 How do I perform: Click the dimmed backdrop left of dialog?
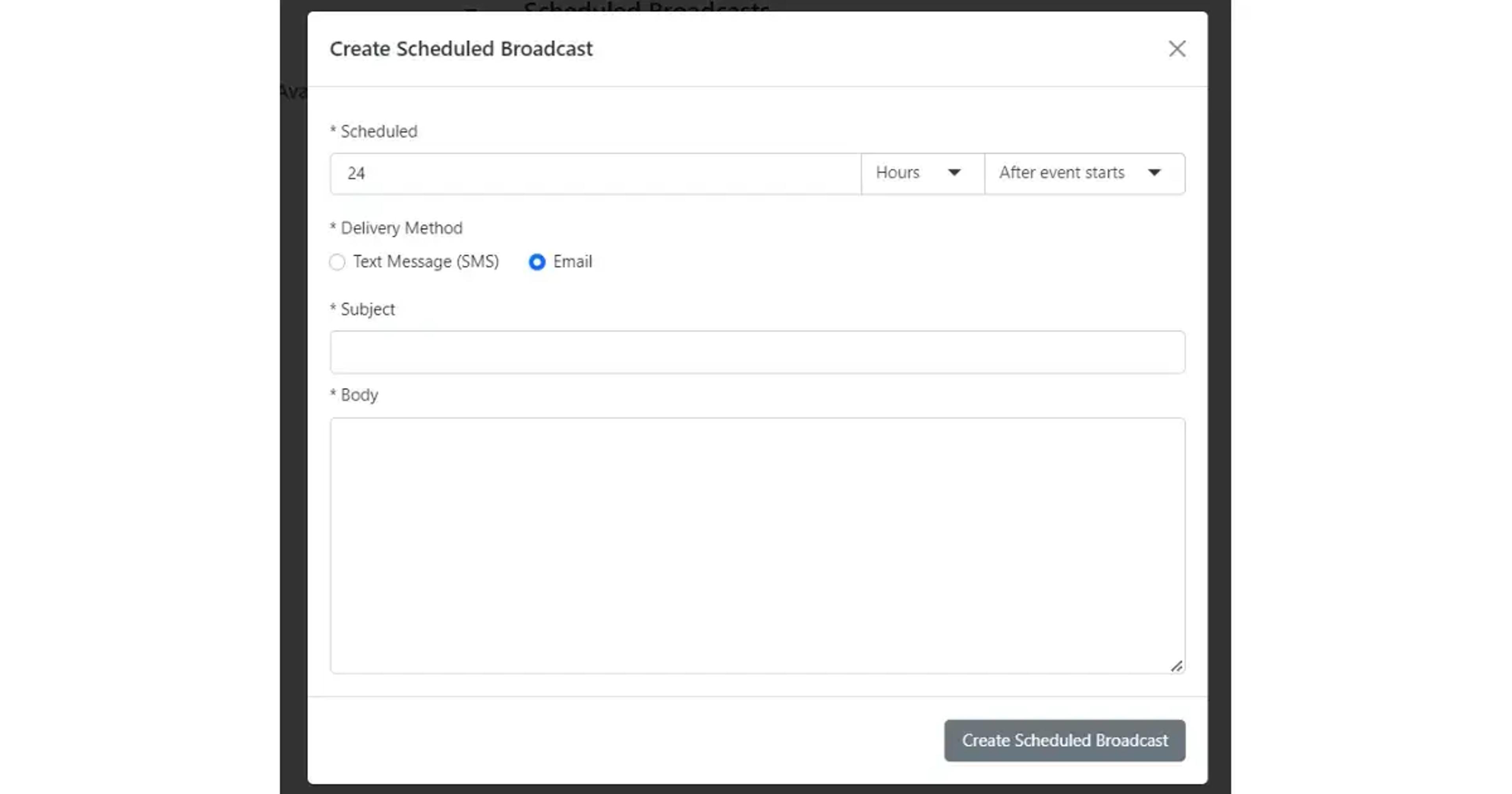pyautogui.click(x=293, y=411)
